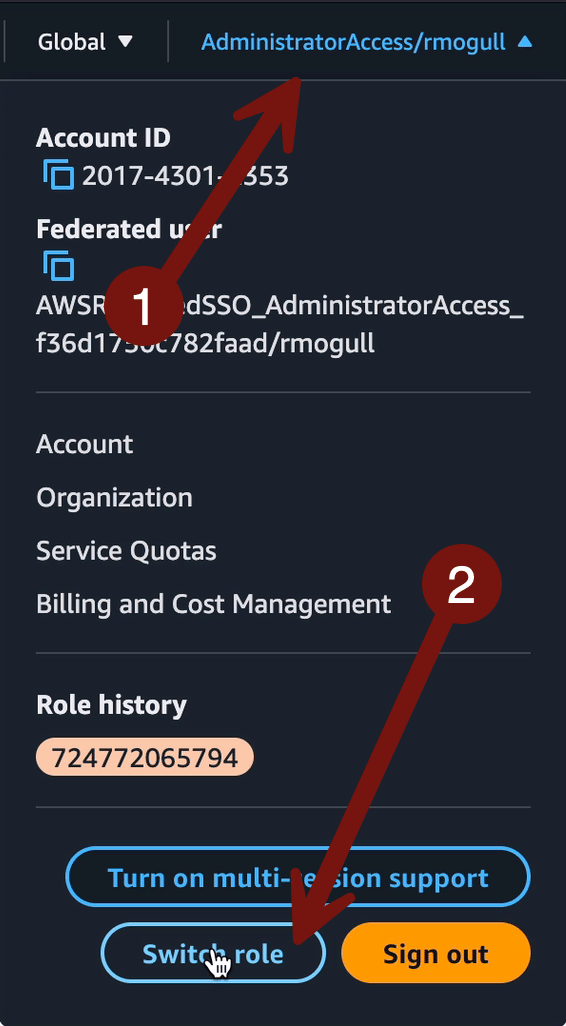The image size is (566, 1026).
Task: Click the Account ID heading label
Action: tap(103, 138)
